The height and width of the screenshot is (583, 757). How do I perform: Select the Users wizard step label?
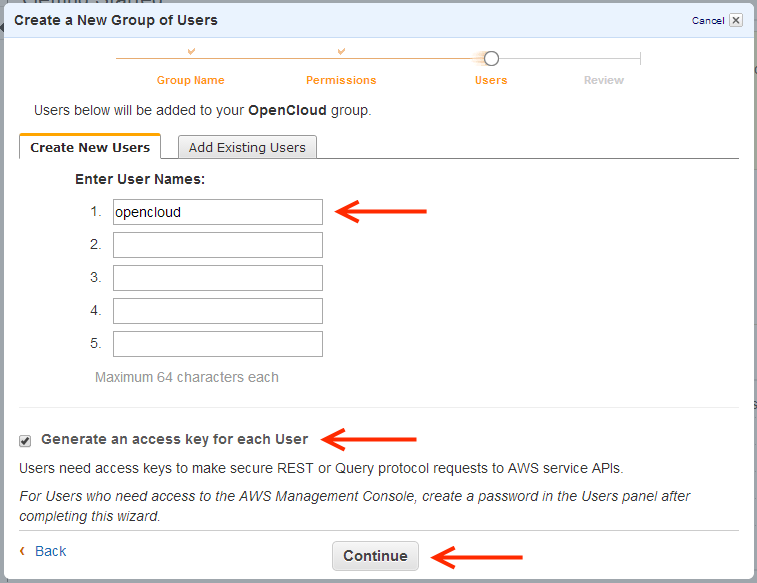pos(491,80)
